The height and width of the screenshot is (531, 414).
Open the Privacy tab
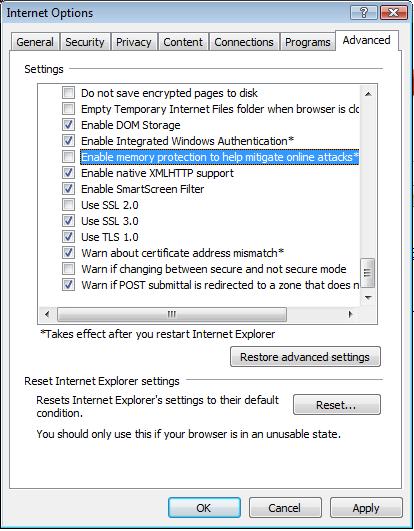[134, 42]
